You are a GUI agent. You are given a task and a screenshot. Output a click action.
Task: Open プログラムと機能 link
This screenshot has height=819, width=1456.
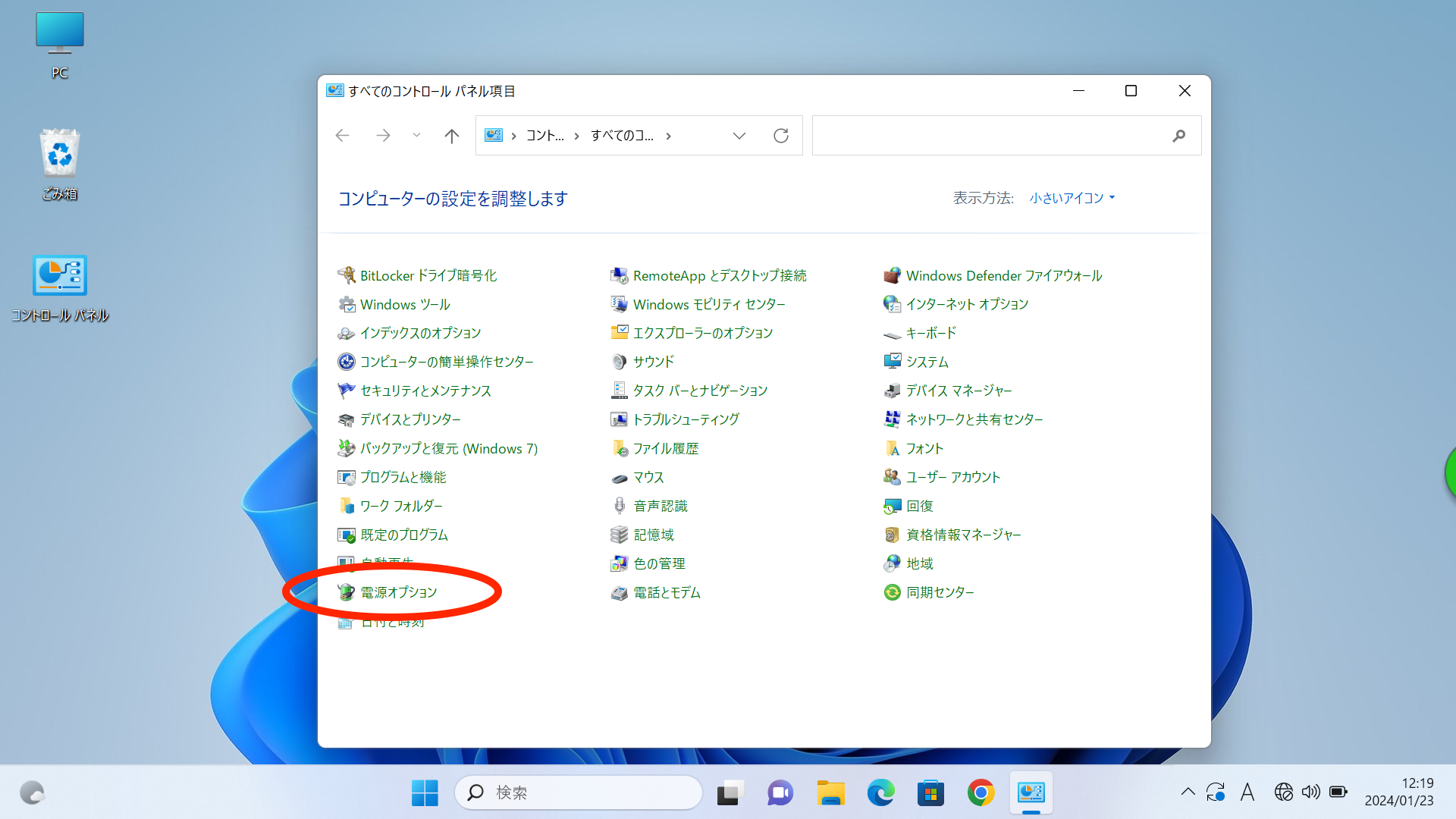point(403,477)
